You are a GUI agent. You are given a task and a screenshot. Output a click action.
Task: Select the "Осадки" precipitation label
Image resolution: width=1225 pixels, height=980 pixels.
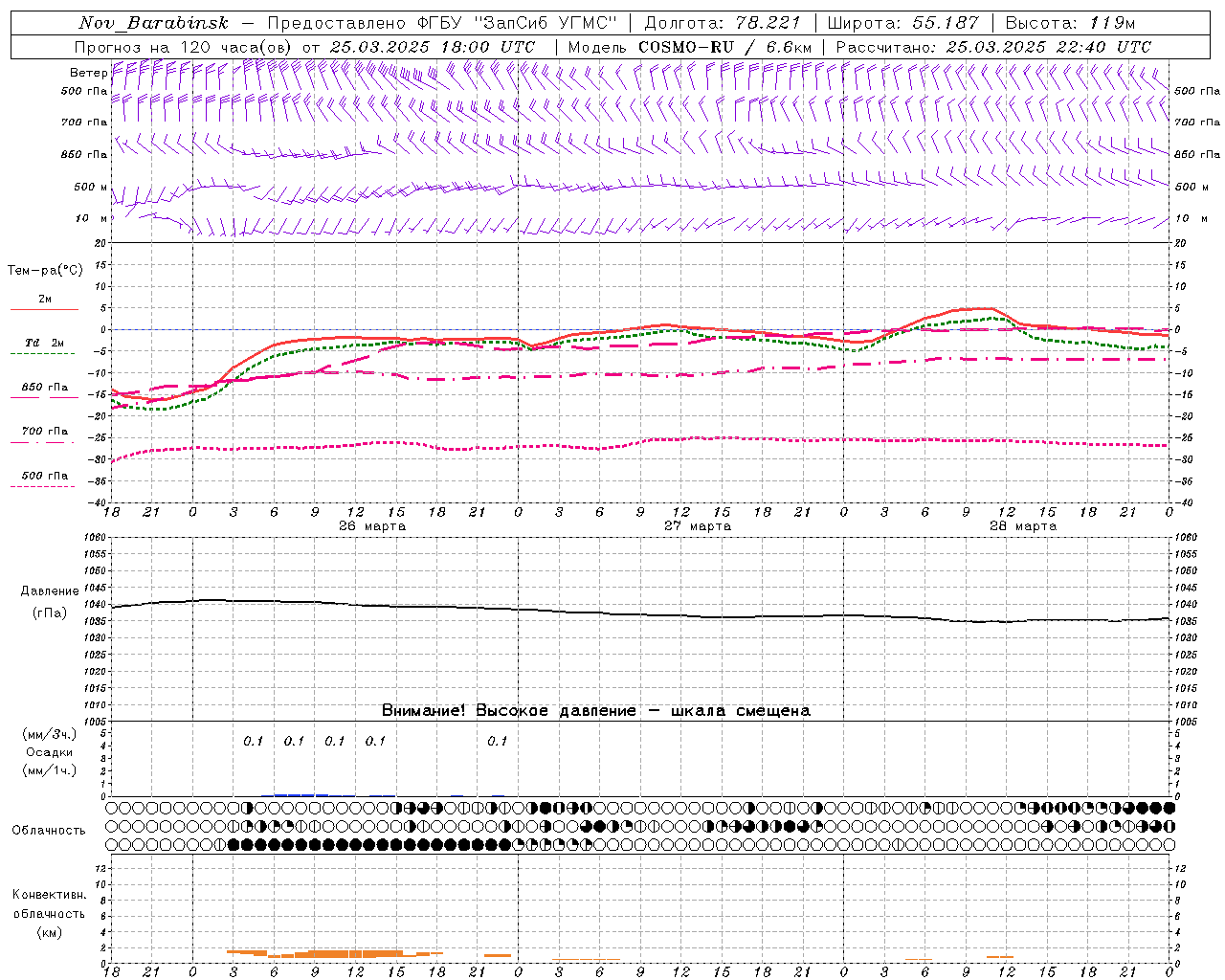pos(50,752)
